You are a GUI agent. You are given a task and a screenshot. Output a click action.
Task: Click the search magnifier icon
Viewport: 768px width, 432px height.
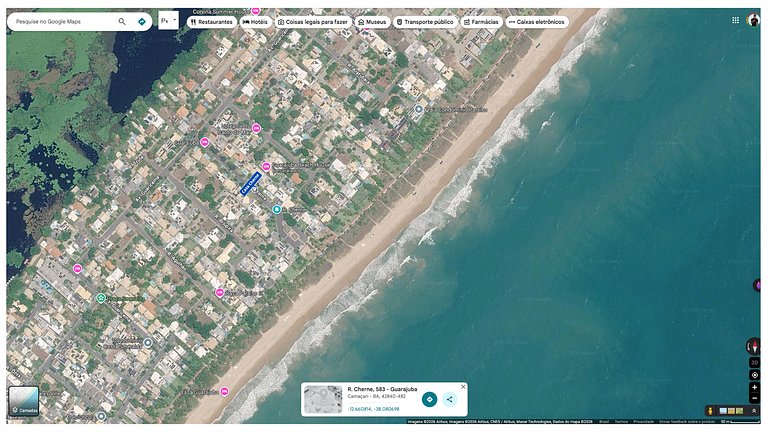[x=122, y=22]
